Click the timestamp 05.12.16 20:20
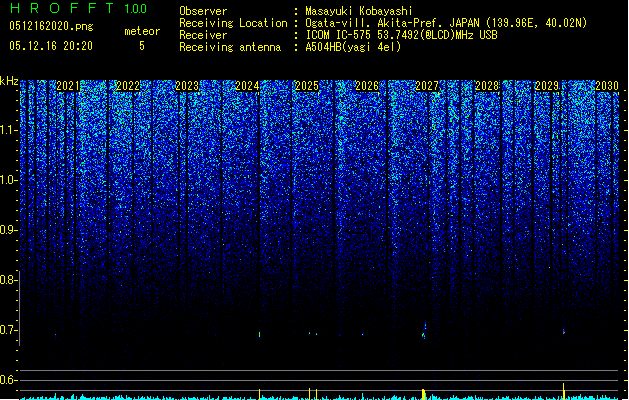Image resolution: width=629 pixels, height=400 pixels. [x=51, y=46]
